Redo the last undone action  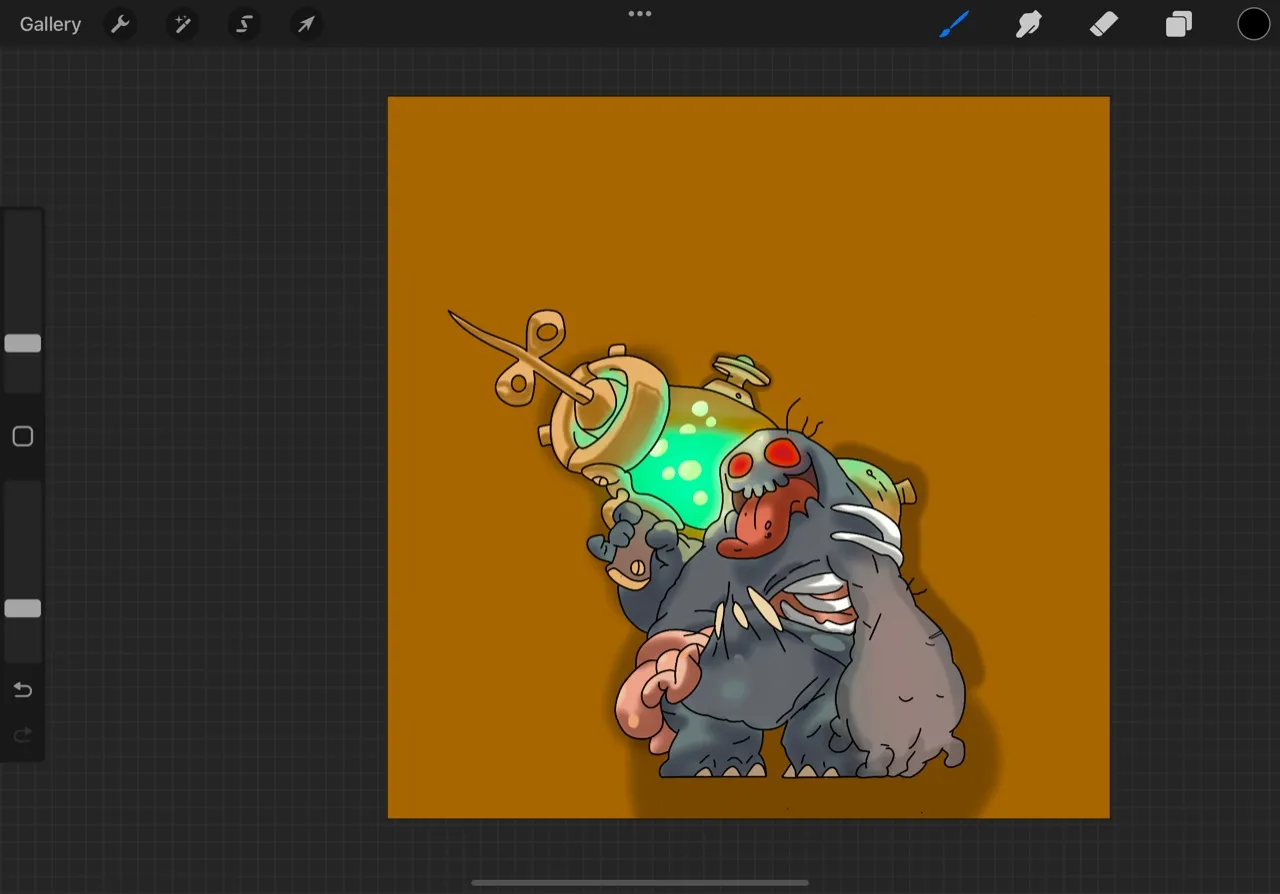[x=23, y=736]
